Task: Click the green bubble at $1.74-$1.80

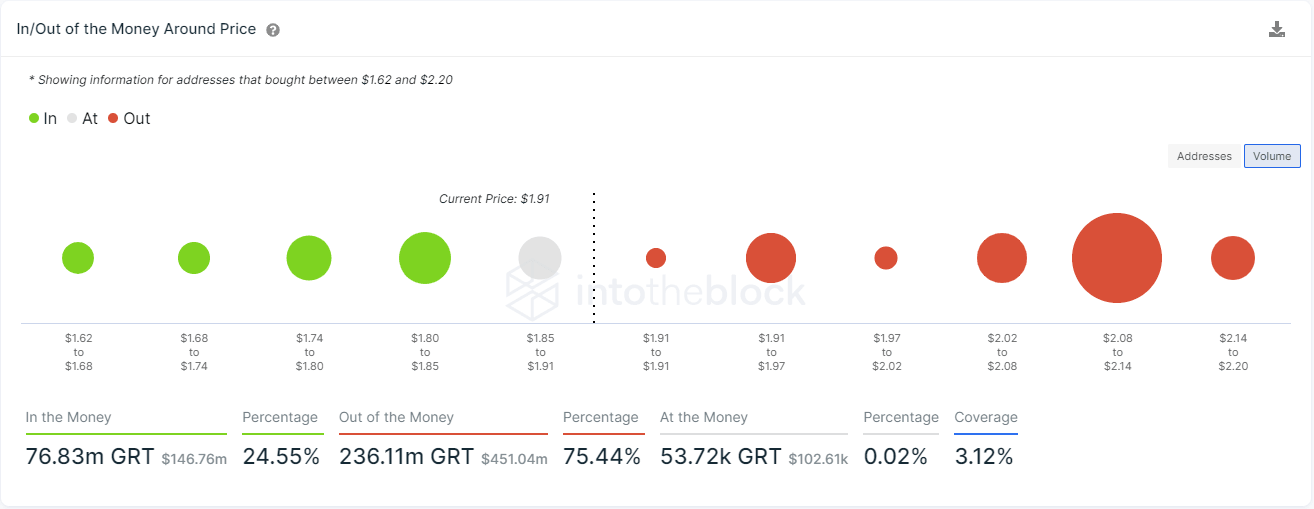Action: tap(309, 258)
